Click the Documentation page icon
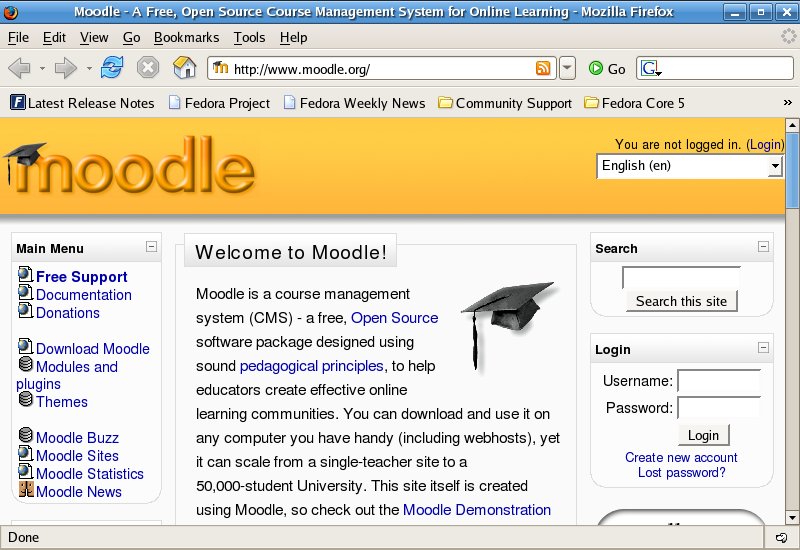The width and height of the screenshot is (800, 550). pyautogui.click(x=26, y=293)
